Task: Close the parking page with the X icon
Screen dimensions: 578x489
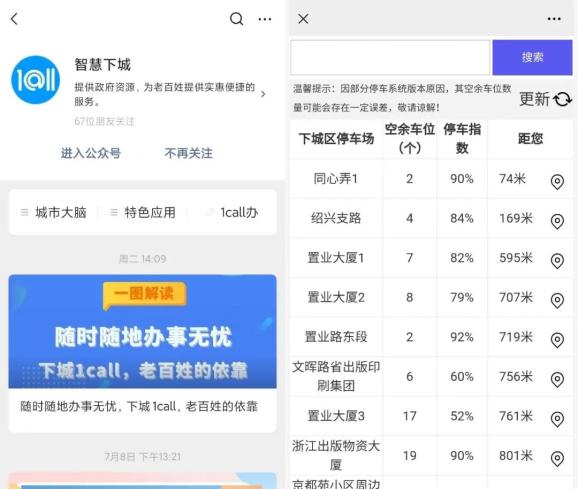Action: click(303, 19)
